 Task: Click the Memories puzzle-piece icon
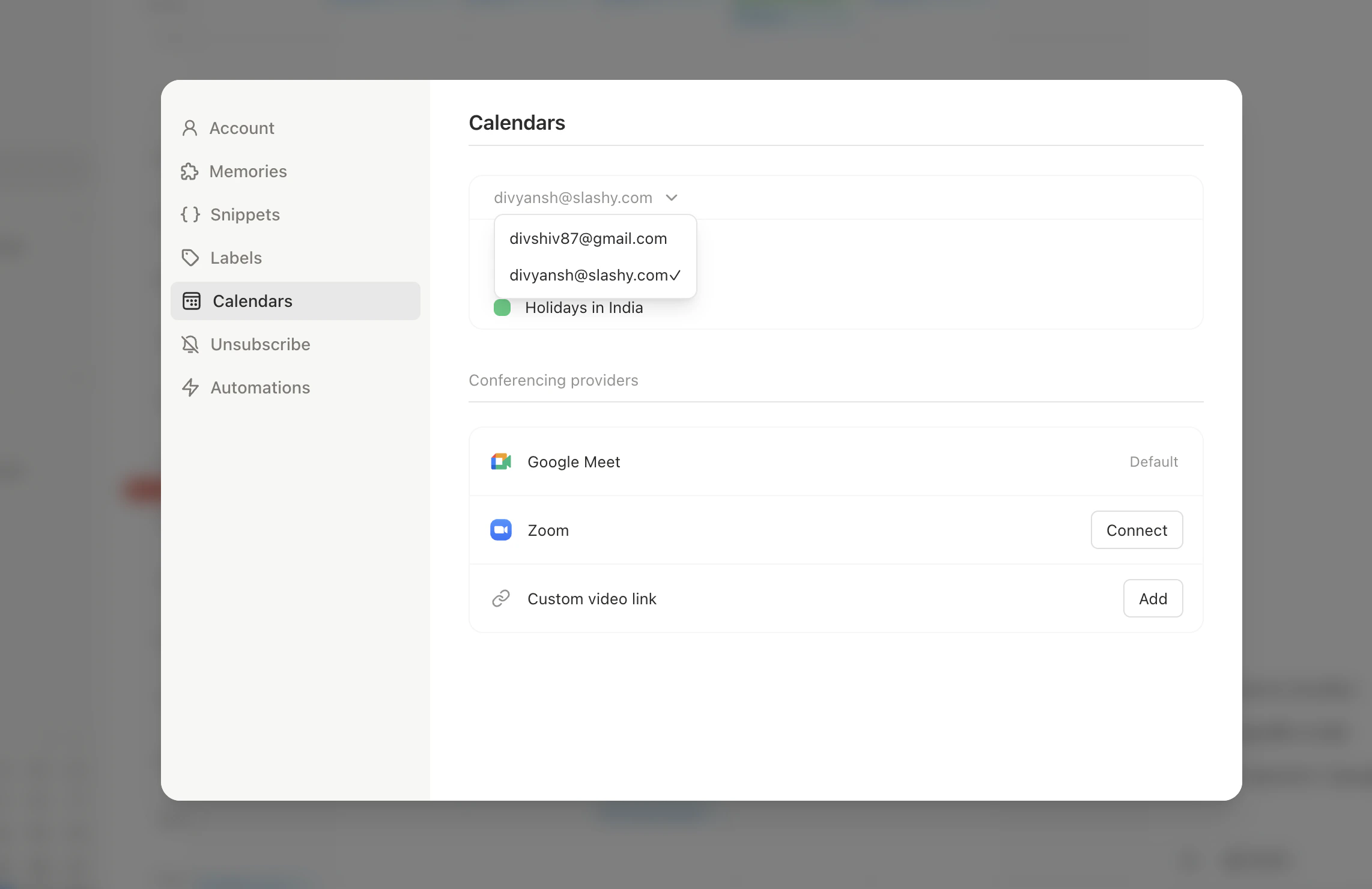(x=190, y=171)
